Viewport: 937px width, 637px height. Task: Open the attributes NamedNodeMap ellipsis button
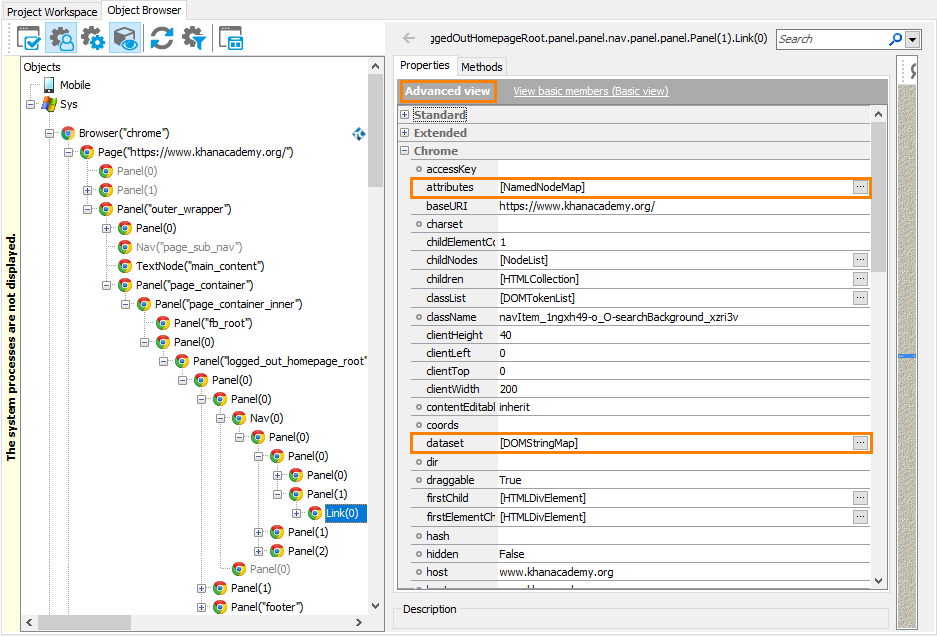[860, 186]
